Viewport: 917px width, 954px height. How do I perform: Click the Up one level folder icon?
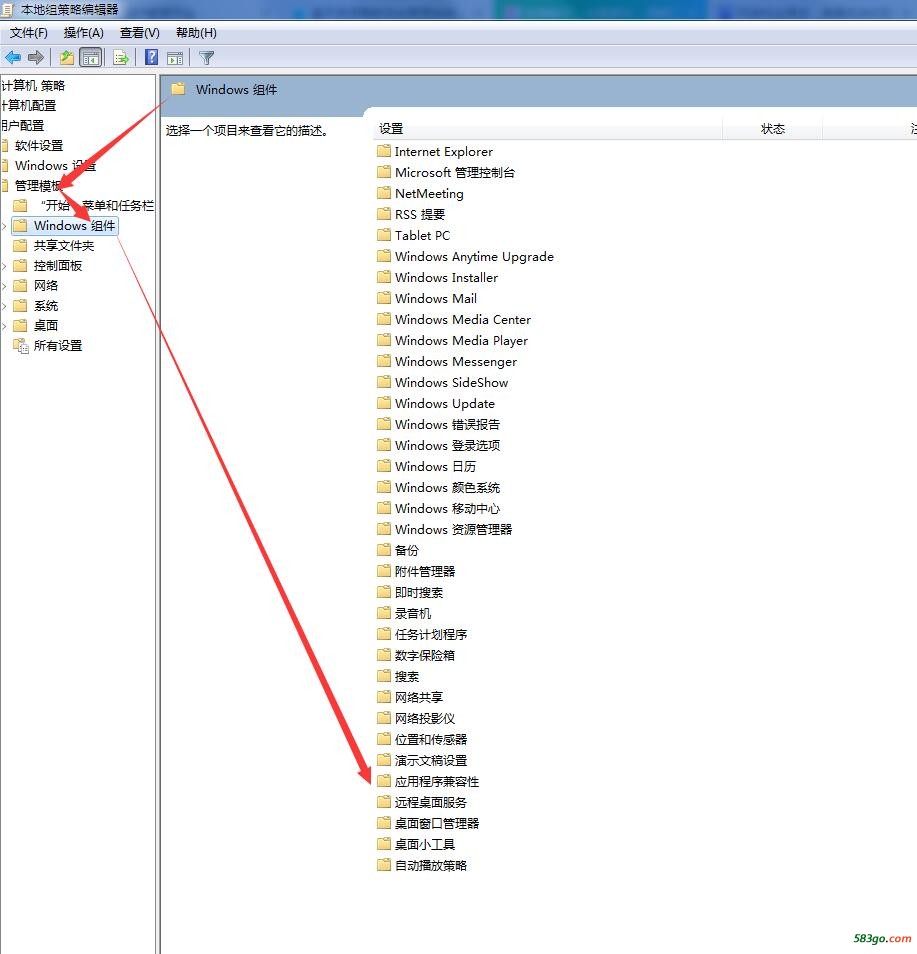point(66,58)
